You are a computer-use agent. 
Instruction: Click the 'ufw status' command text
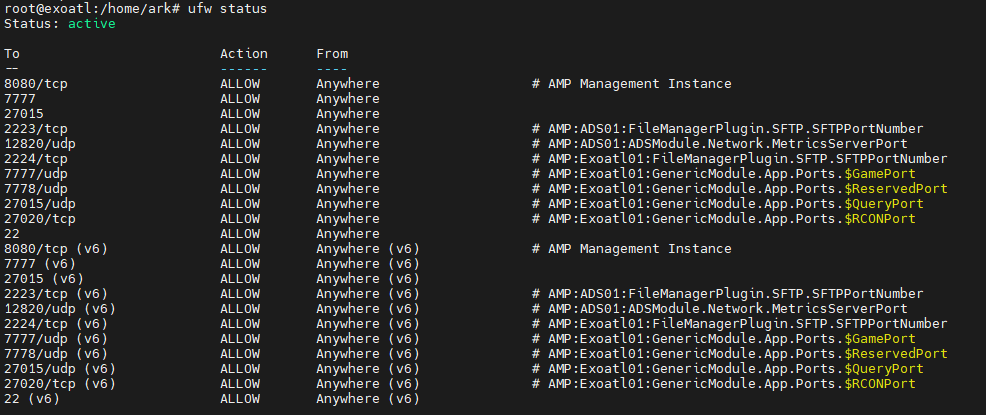click(227, 9)
